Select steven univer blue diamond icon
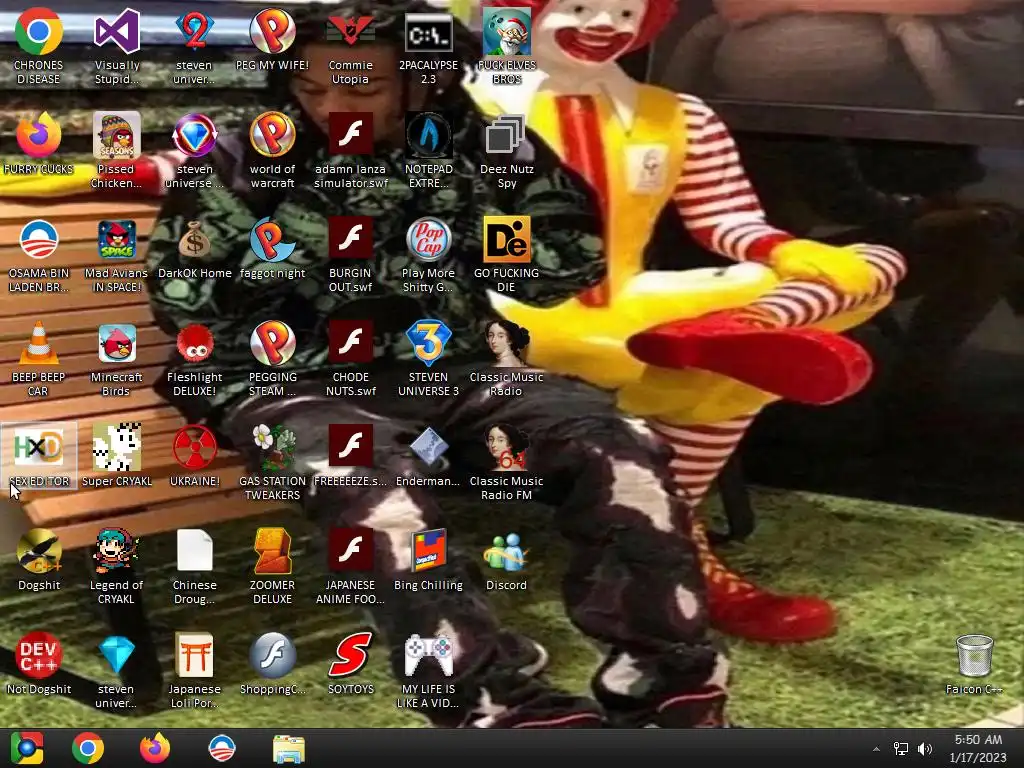Viewport: 1024px width, 768px height. [x=117, y=655]
